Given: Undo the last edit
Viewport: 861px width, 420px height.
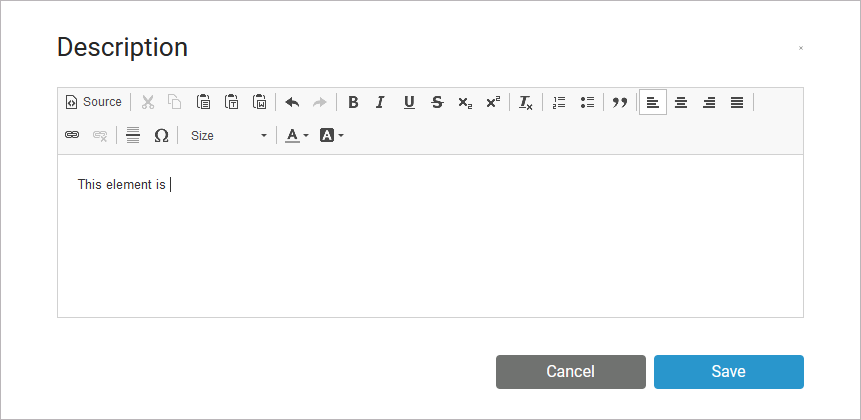Looking at the screenshot, I should [x=292, y=102].
